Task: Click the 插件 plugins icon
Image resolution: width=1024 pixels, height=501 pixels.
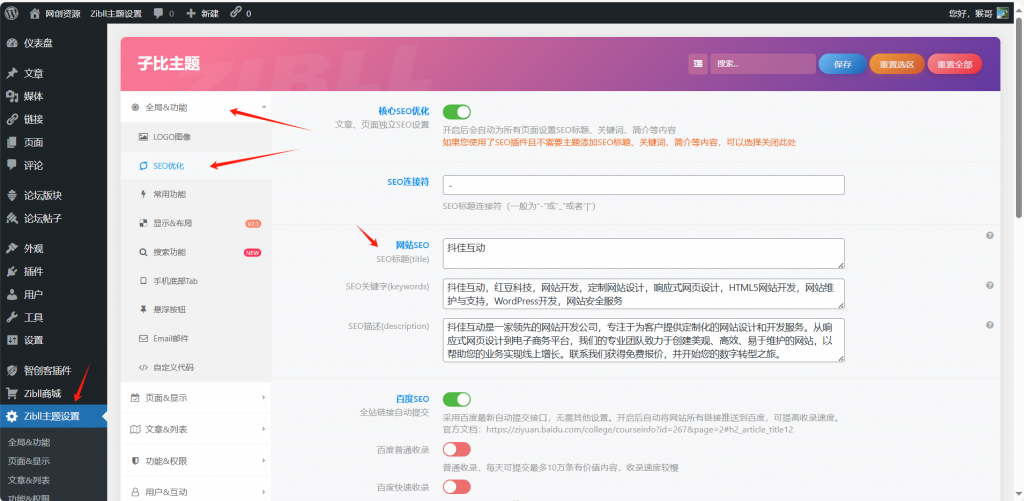Action: point(12,271)
